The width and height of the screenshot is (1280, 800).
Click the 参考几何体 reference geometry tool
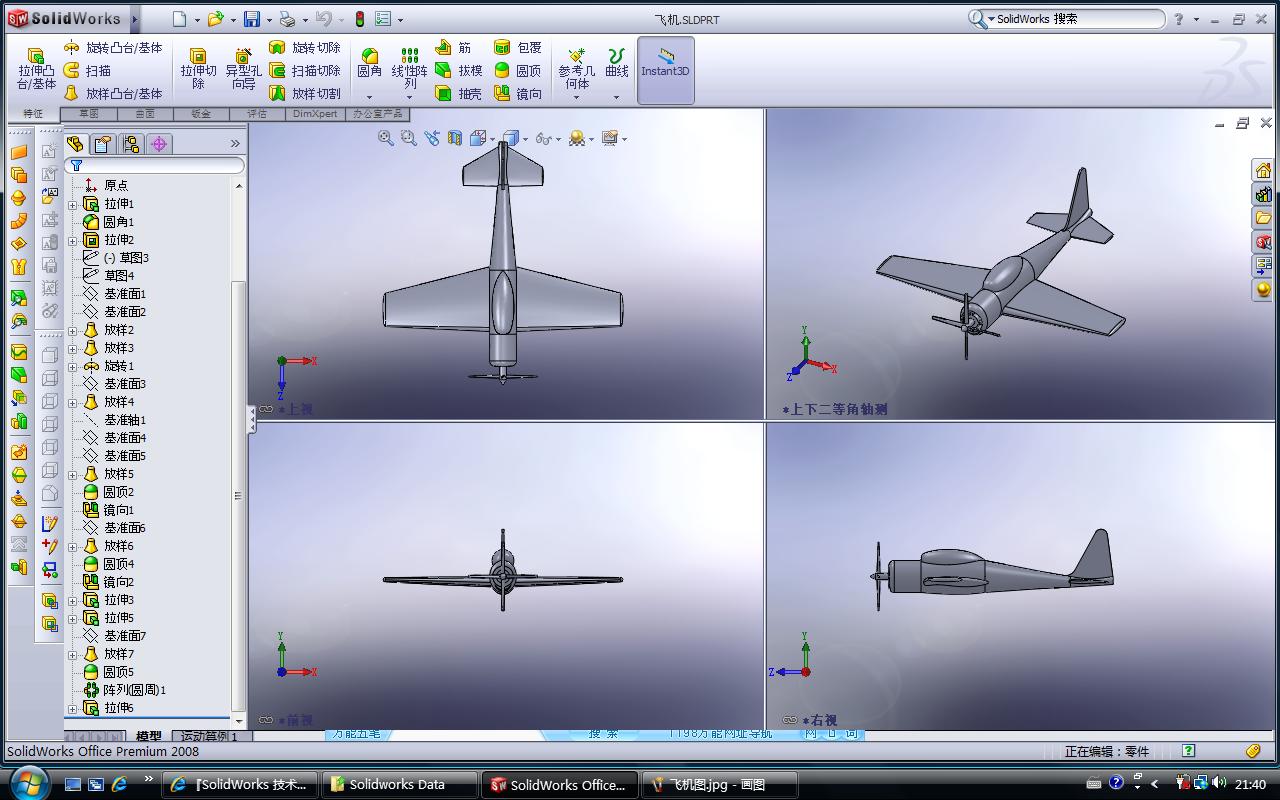coord(576,68)
